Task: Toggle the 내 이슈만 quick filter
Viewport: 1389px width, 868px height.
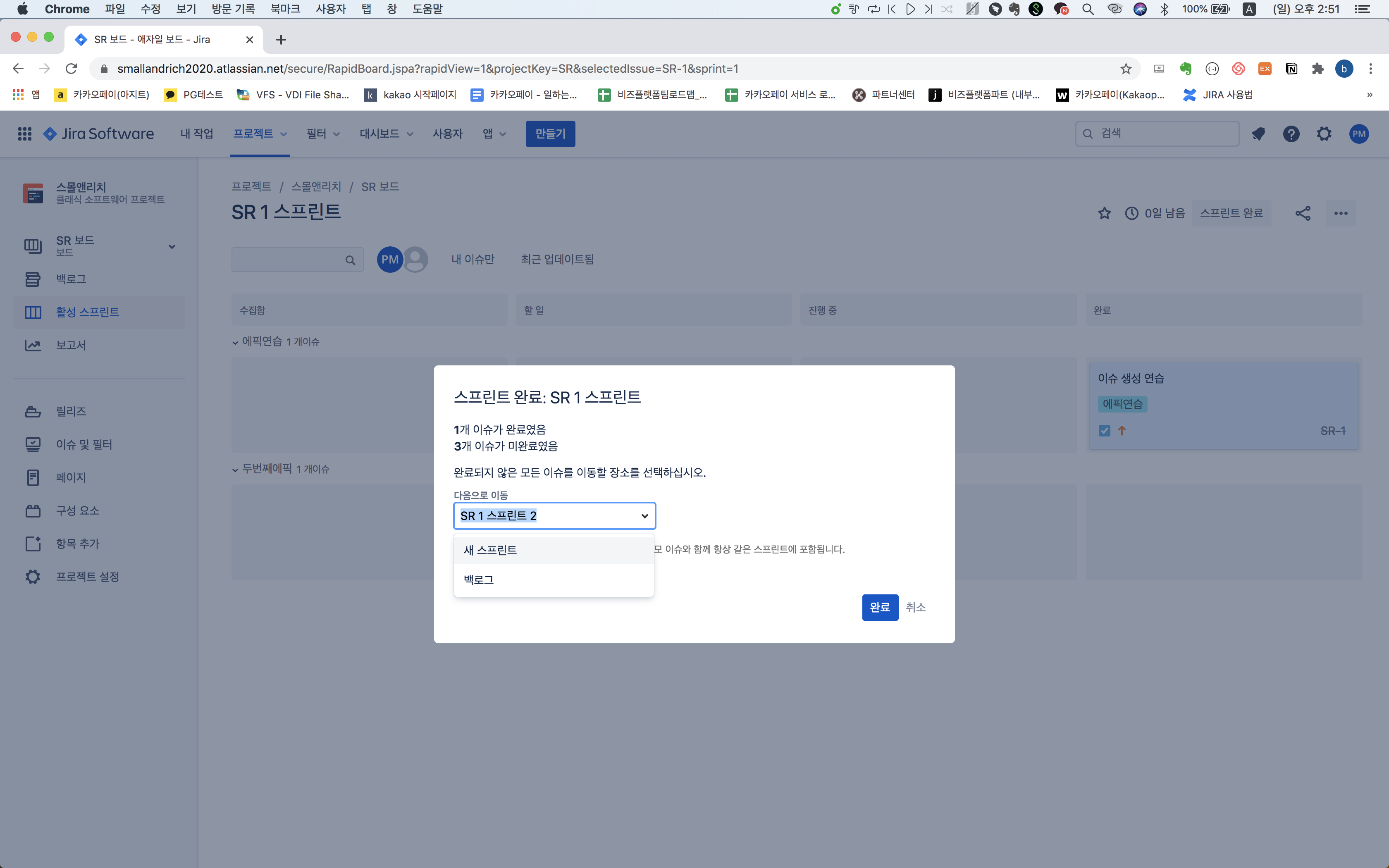Action: coord(473,260)
